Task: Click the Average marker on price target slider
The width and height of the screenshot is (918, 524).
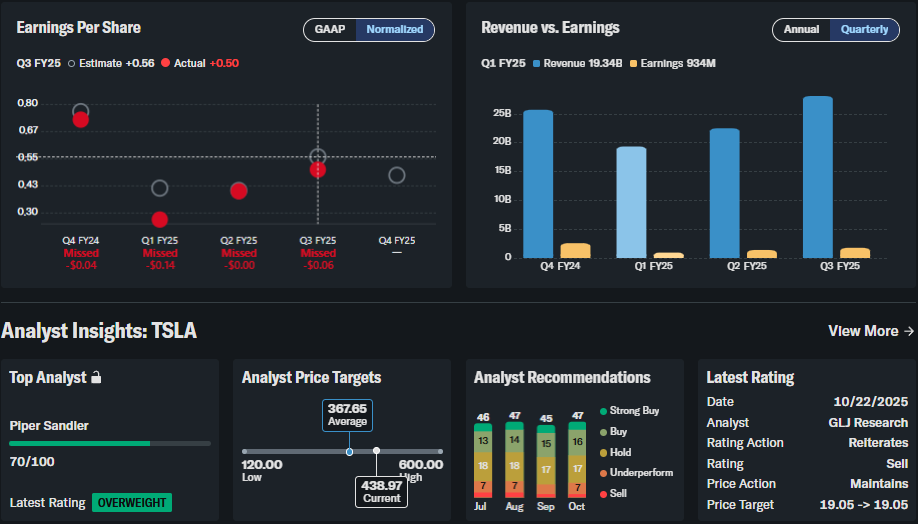Action: 349,452
